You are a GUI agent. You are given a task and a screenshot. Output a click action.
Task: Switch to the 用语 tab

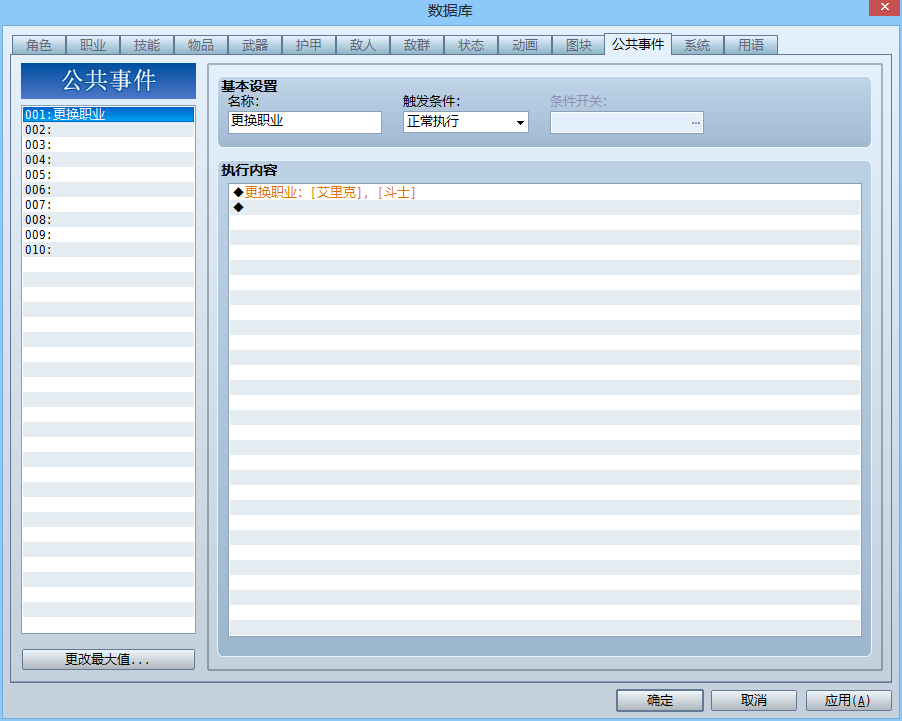click(751, 45)
